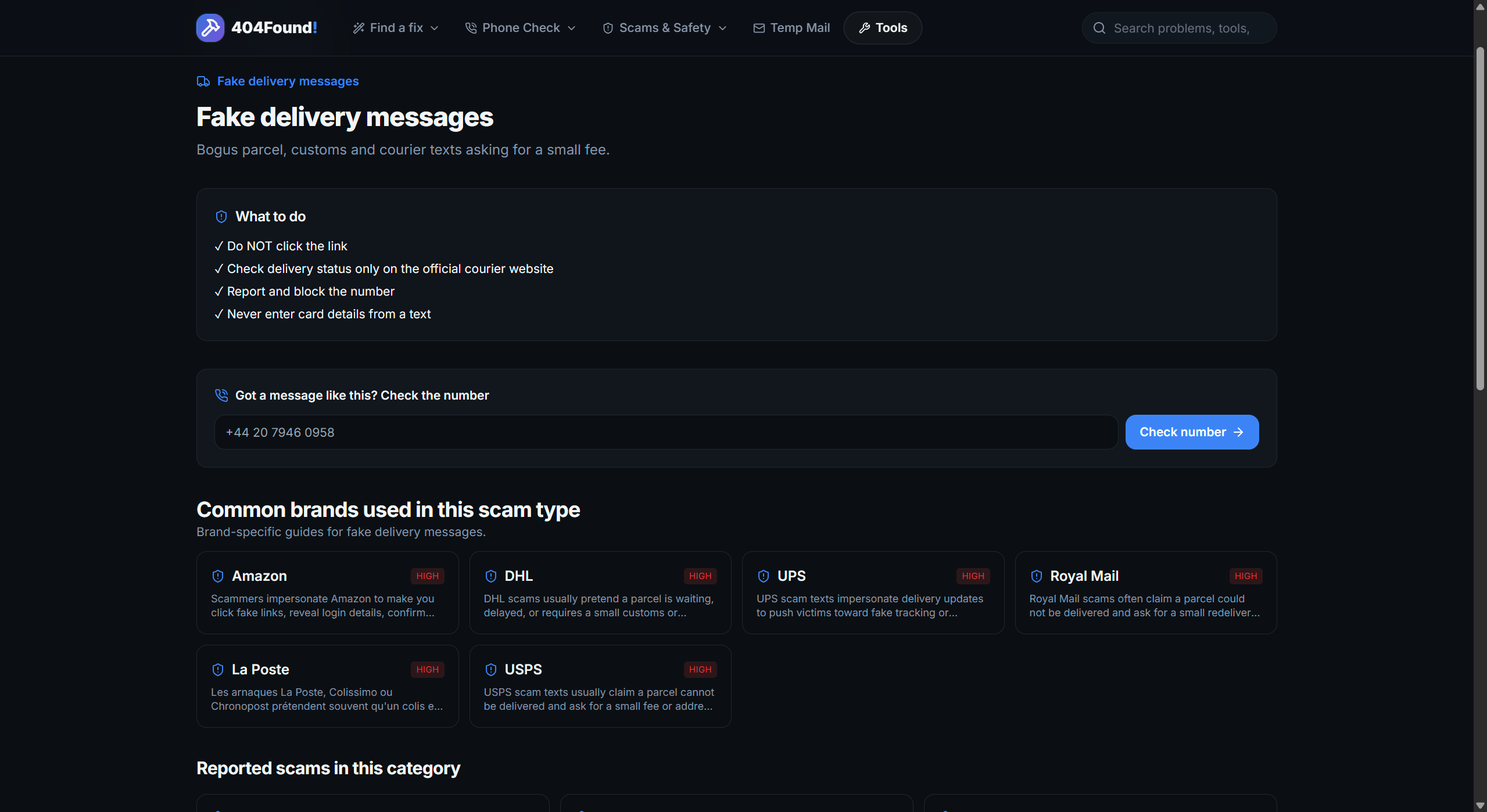Viewport: 1487px width, 812px height.
Task: Click the HIGH badge on Royal Mail card
Action: pyautogui.click(x=1246, y=576)
